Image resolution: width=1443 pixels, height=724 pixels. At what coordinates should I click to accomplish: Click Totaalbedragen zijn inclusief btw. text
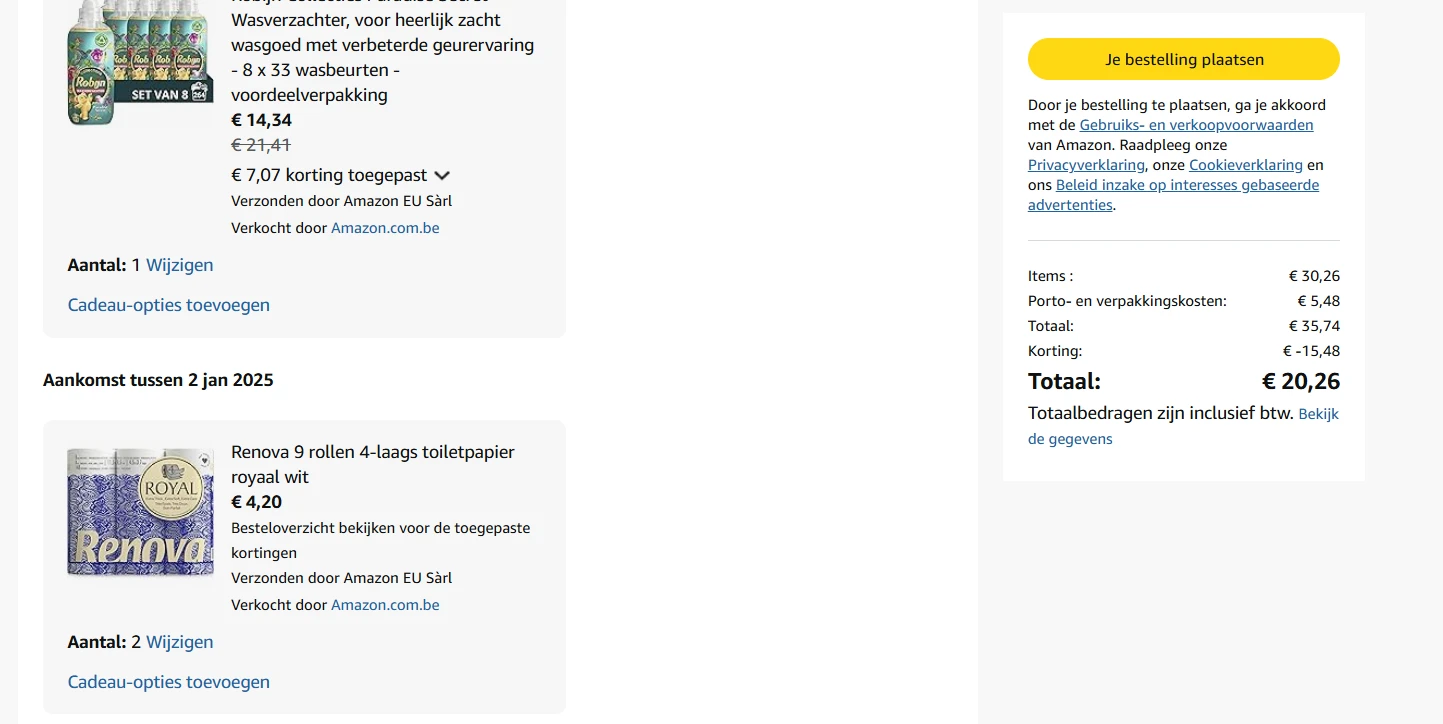(1161, 413)
